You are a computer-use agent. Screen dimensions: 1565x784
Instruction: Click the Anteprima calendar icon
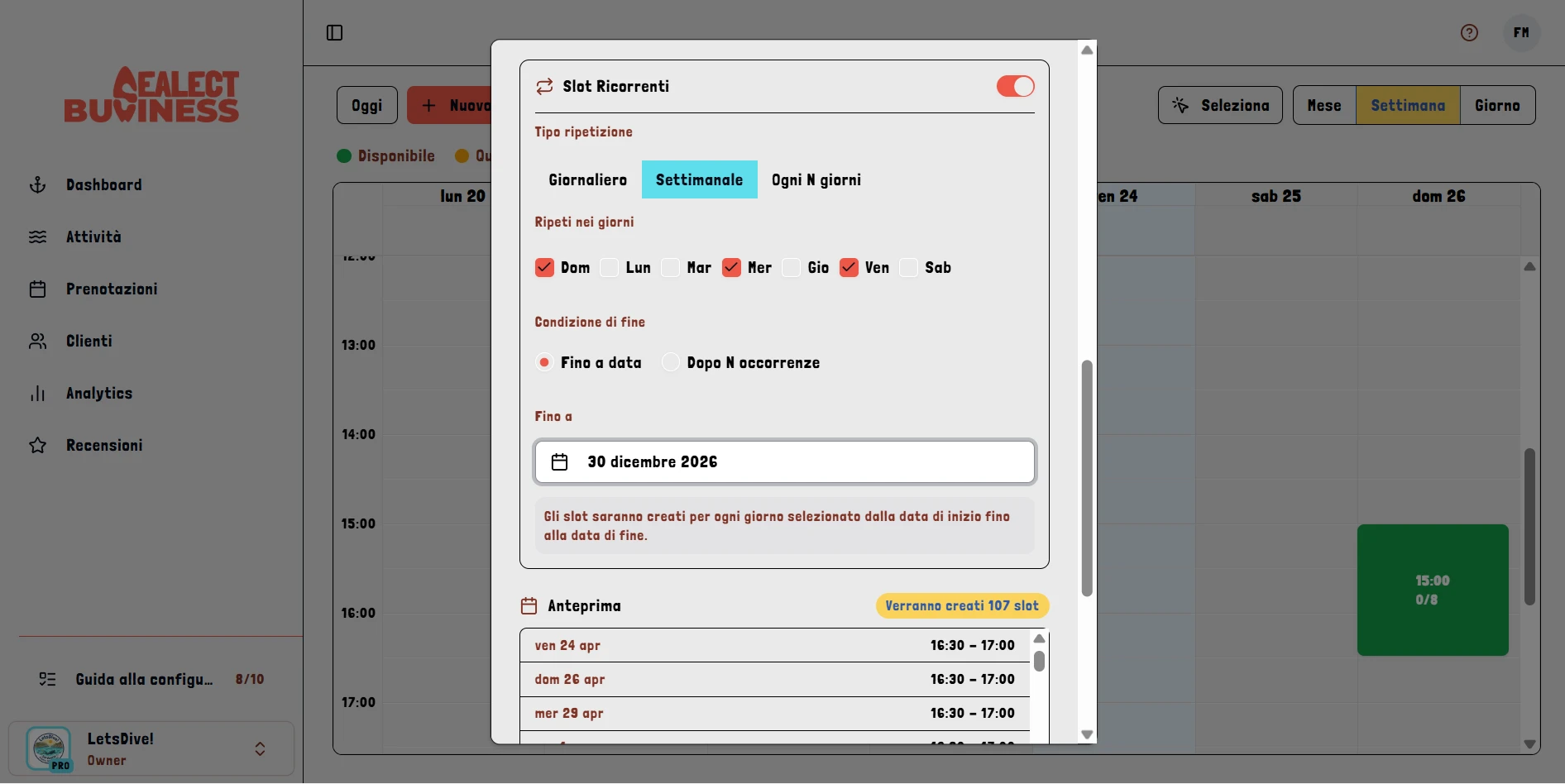tap(529, 606)
